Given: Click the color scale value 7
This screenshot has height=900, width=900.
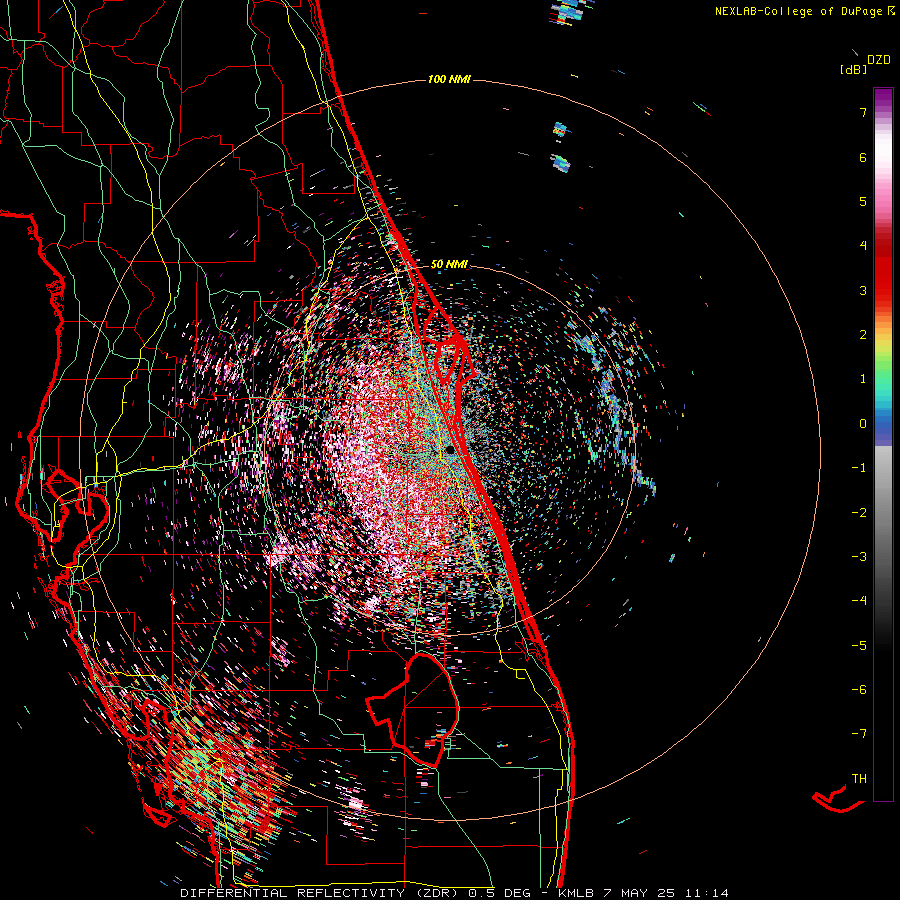Looking at the screenshot, I should point(863,112).
